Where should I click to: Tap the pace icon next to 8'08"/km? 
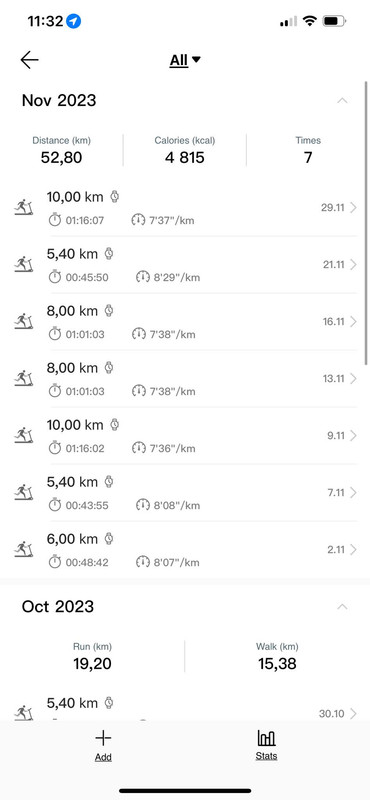click(142, 505)
